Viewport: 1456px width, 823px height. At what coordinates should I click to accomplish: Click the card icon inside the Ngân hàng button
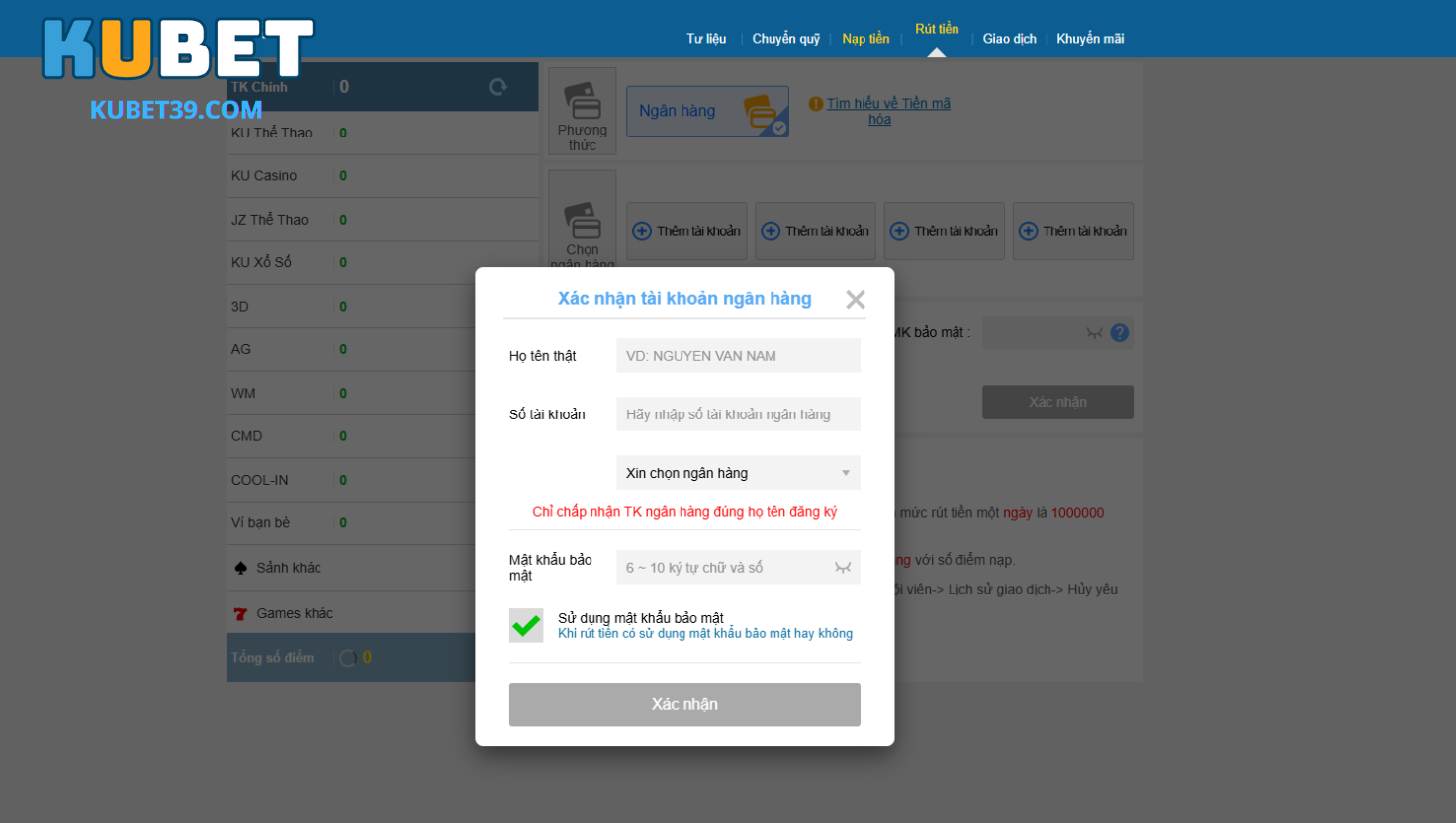click(760, 112)
